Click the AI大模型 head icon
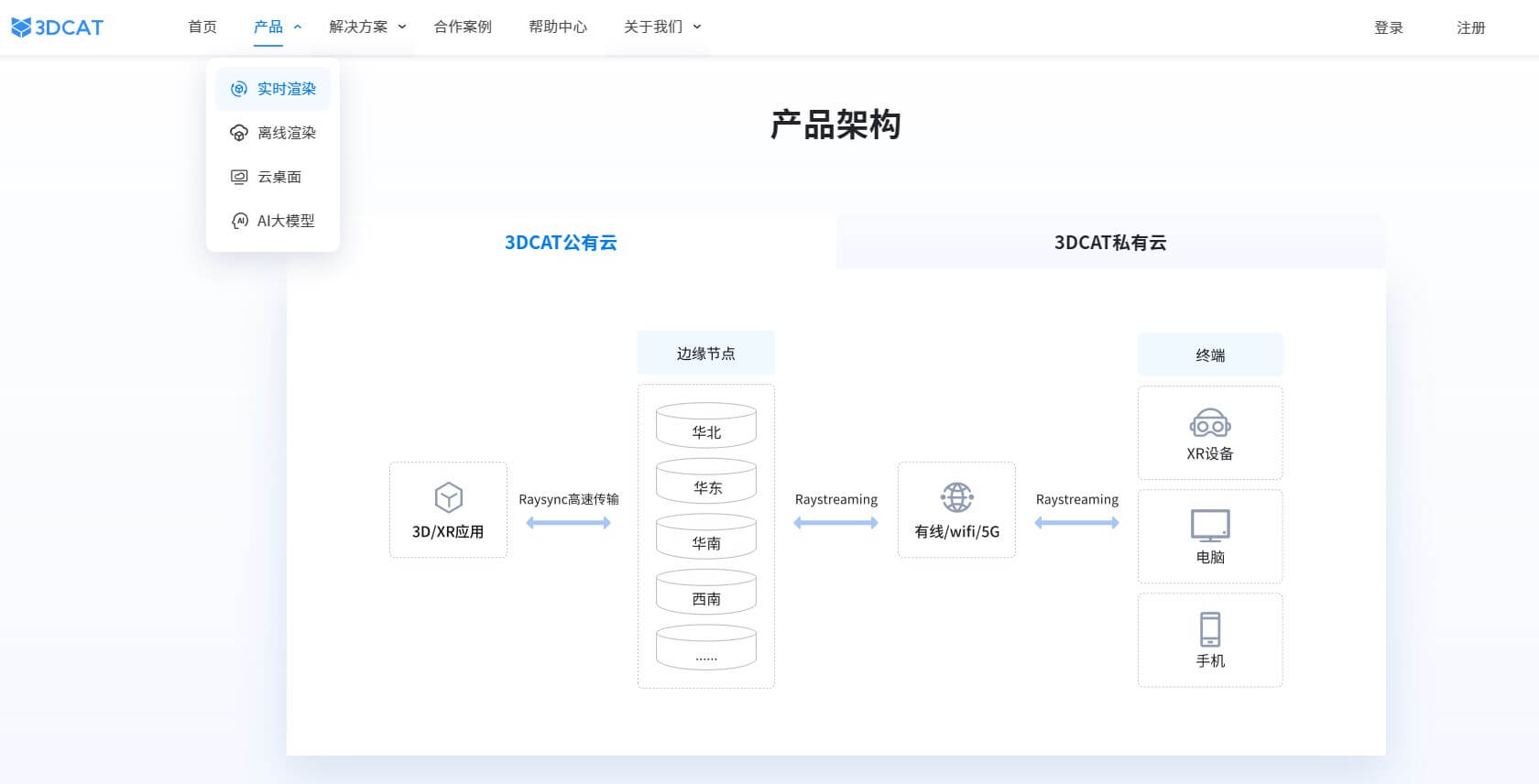Image resolution: width=1539 pixels, height=784 pixels. [x=239, y=221]
